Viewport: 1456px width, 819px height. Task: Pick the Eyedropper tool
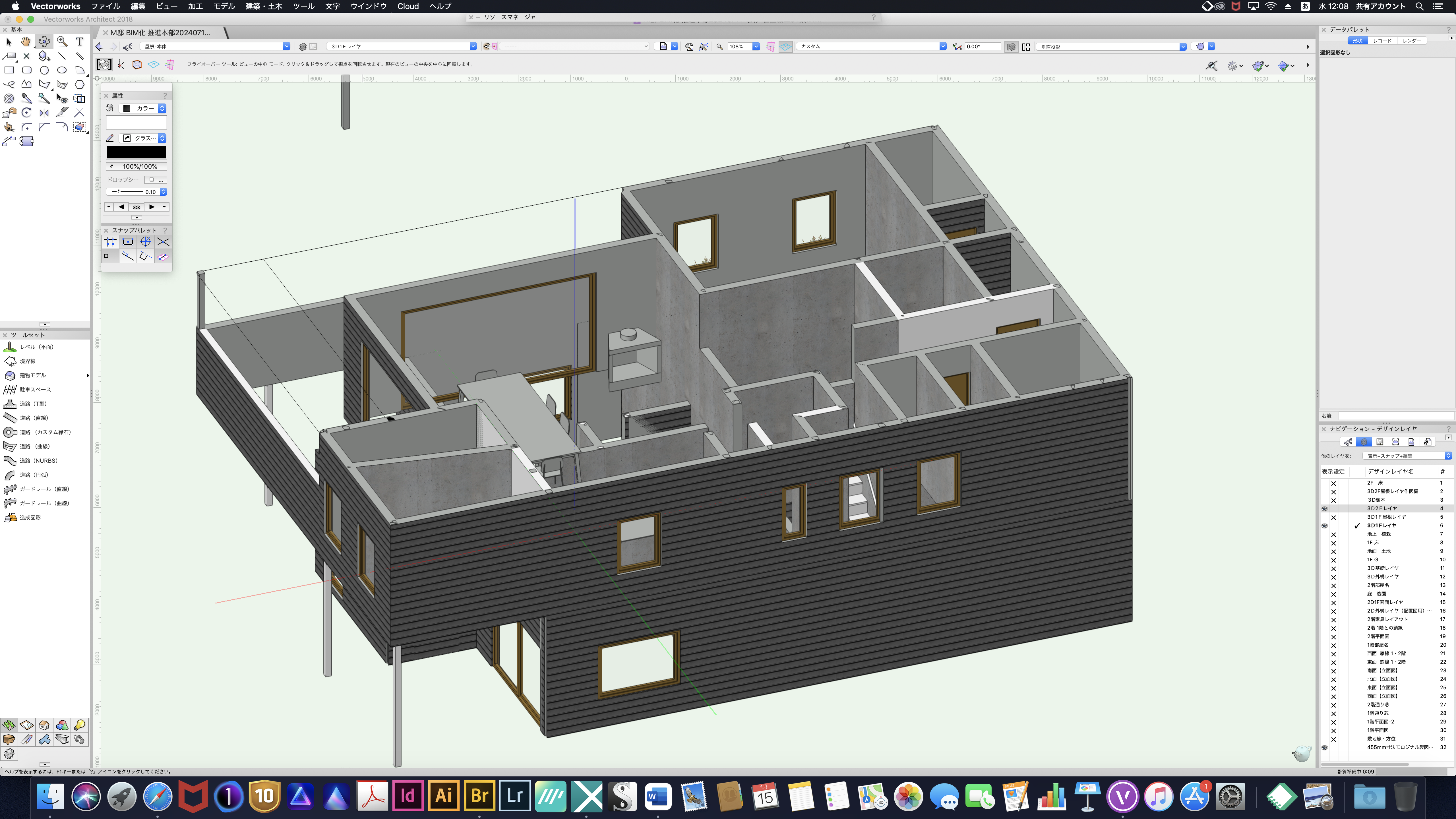coord(26,98)
